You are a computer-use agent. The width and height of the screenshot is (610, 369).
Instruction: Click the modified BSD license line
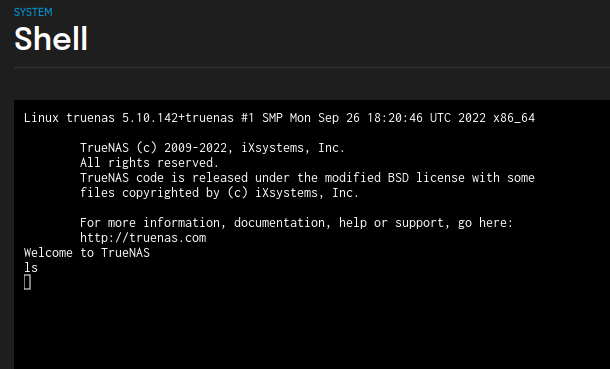[307, 178]
